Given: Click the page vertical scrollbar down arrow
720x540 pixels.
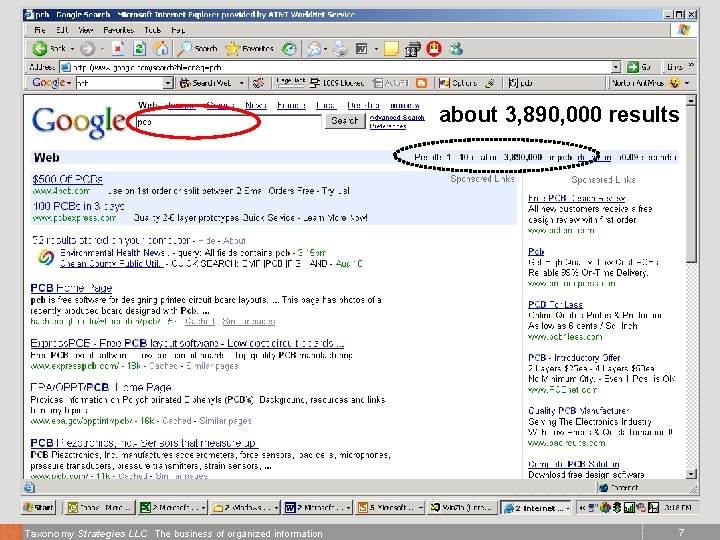Looking at the screenshot, I should click(x=691, y=473).
